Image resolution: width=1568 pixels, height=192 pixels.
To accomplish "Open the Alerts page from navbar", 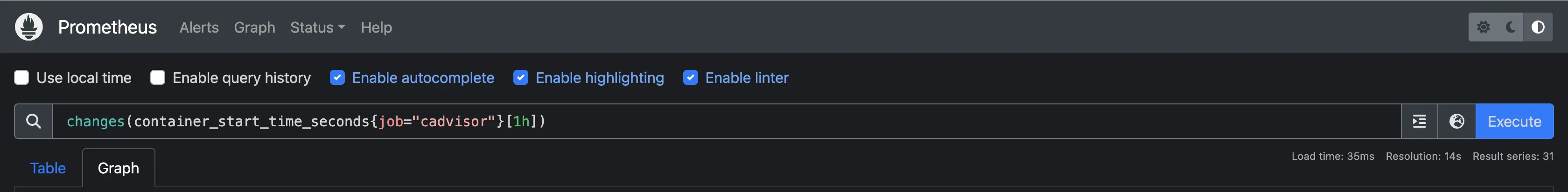I will (199, 27).
